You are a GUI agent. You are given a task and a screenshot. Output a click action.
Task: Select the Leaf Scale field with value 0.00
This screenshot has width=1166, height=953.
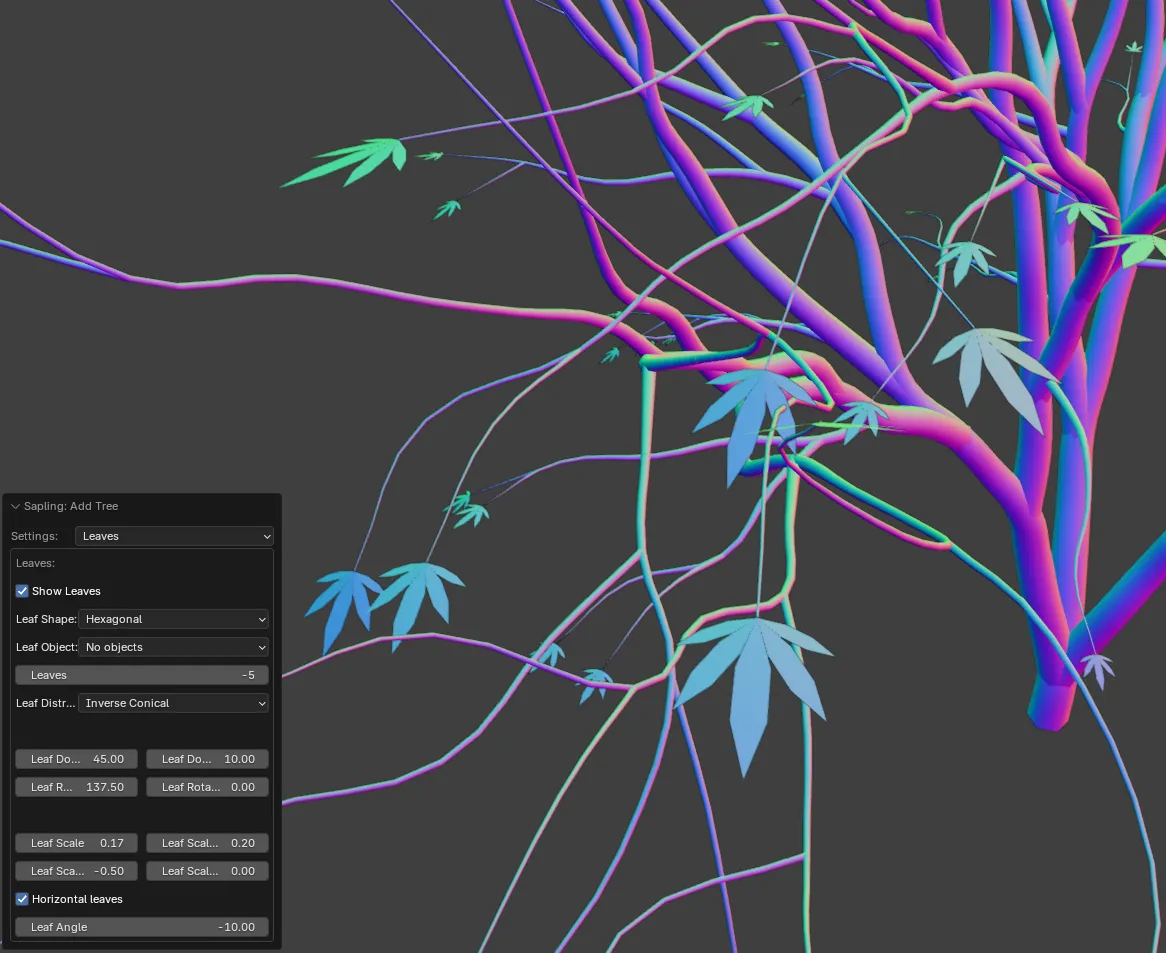pos(207,871)
